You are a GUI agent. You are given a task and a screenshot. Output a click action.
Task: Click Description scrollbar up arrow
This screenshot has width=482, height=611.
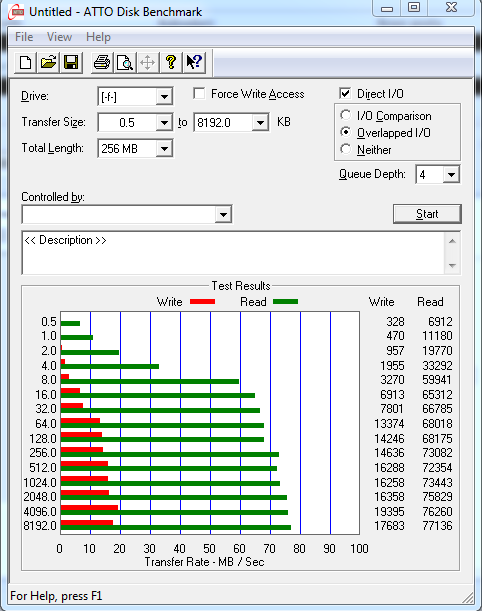coord(452,241)
